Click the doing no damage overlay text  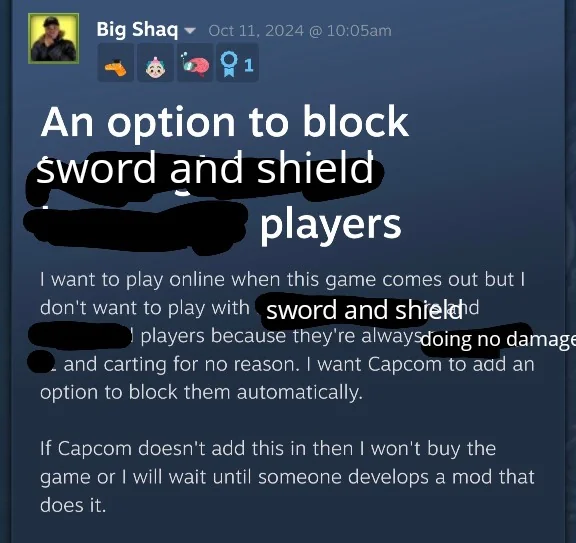click(x=498, y=340)
